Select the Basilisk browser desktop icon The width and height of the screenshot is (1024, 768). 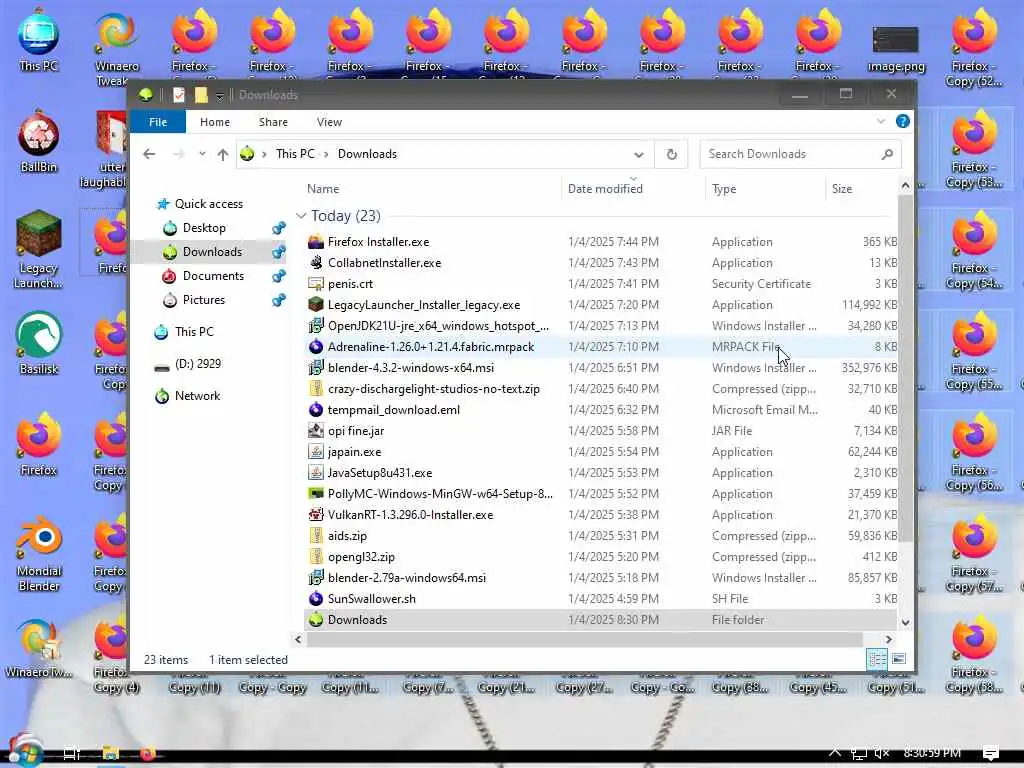pos(39,336)
